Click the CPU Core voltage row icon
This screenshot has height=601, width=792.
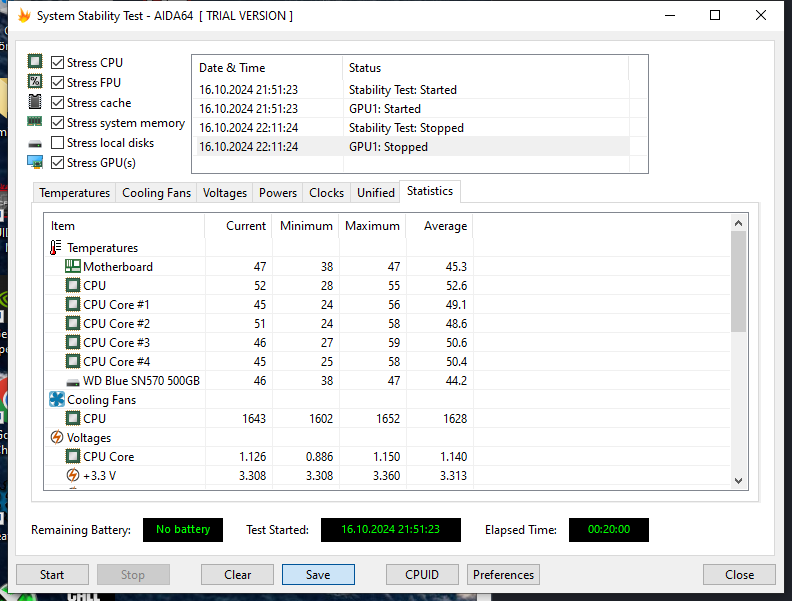coord(73,457)
